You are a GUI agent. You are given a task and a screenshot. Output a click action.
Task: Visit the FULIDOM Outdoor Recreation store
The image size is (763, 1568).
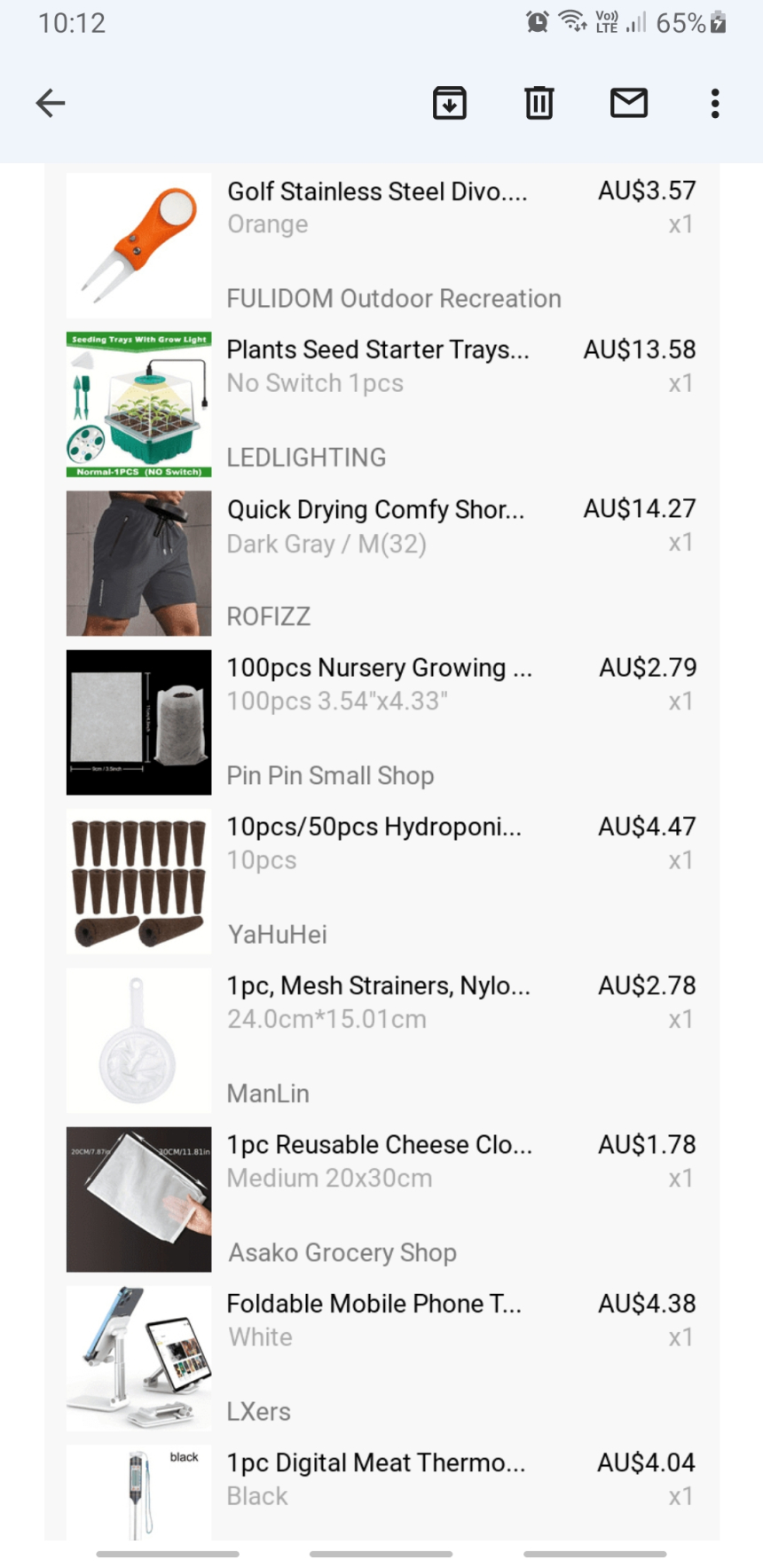394,299
